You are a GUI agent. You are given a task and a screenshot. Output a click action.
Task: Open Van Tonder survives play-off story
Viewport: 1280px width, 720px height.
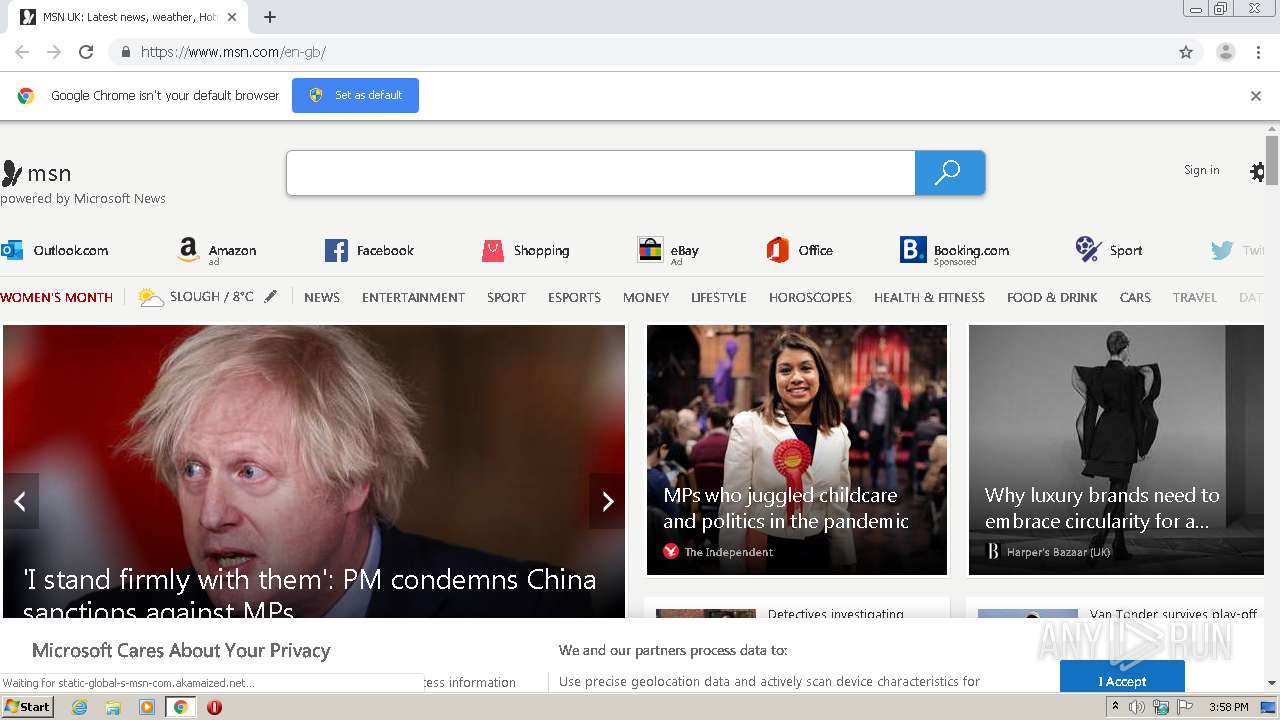1173,614
